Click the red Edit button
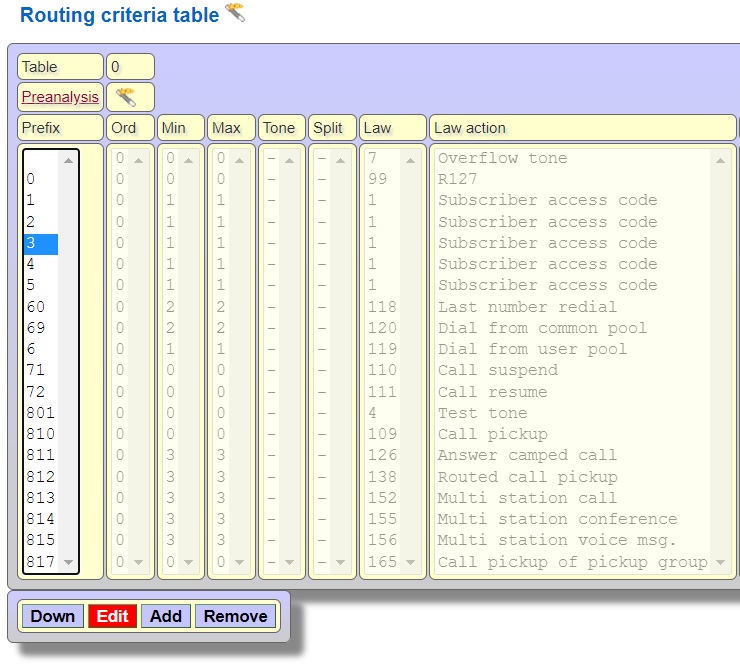This screenshot has width=740, height=664. click(x=111, y=616)
